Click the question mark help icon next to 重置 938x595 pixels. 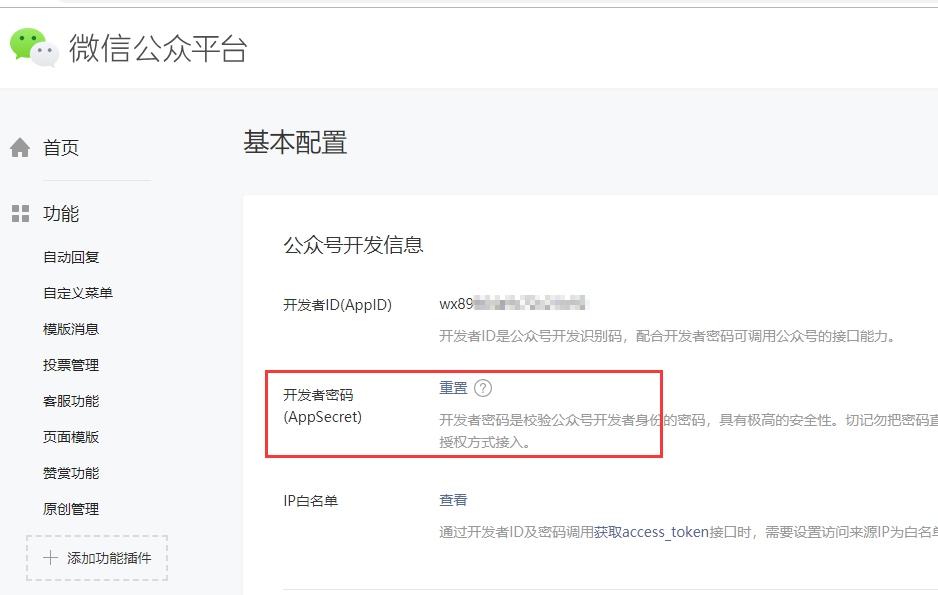[483, 389]
